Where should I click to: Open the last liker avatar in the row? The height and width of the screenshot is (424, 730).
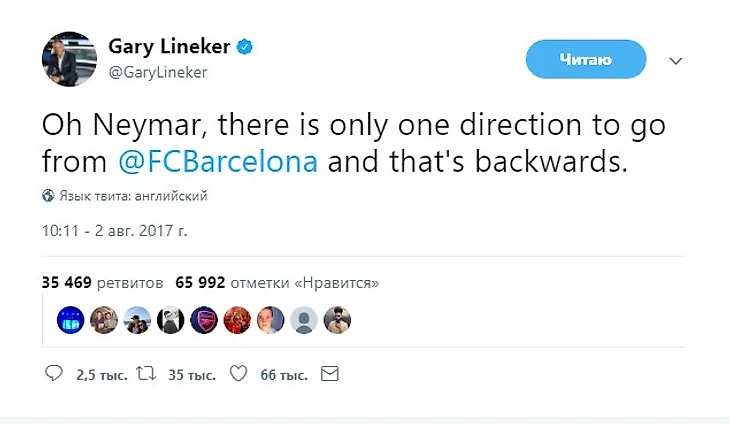(x=338, y=319)
